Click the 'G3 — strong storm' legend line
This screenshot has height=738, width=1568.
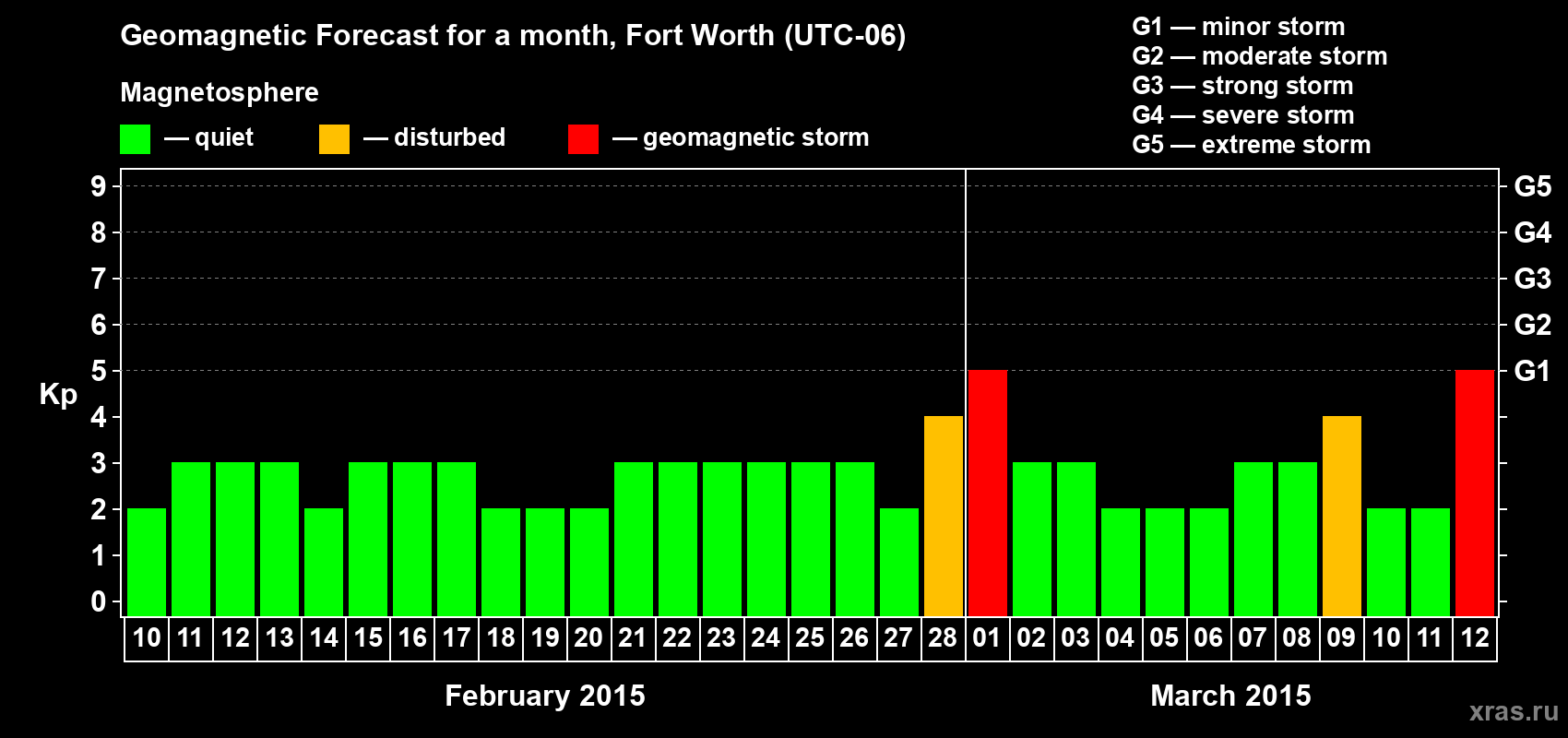click(x=1242, y=86)
